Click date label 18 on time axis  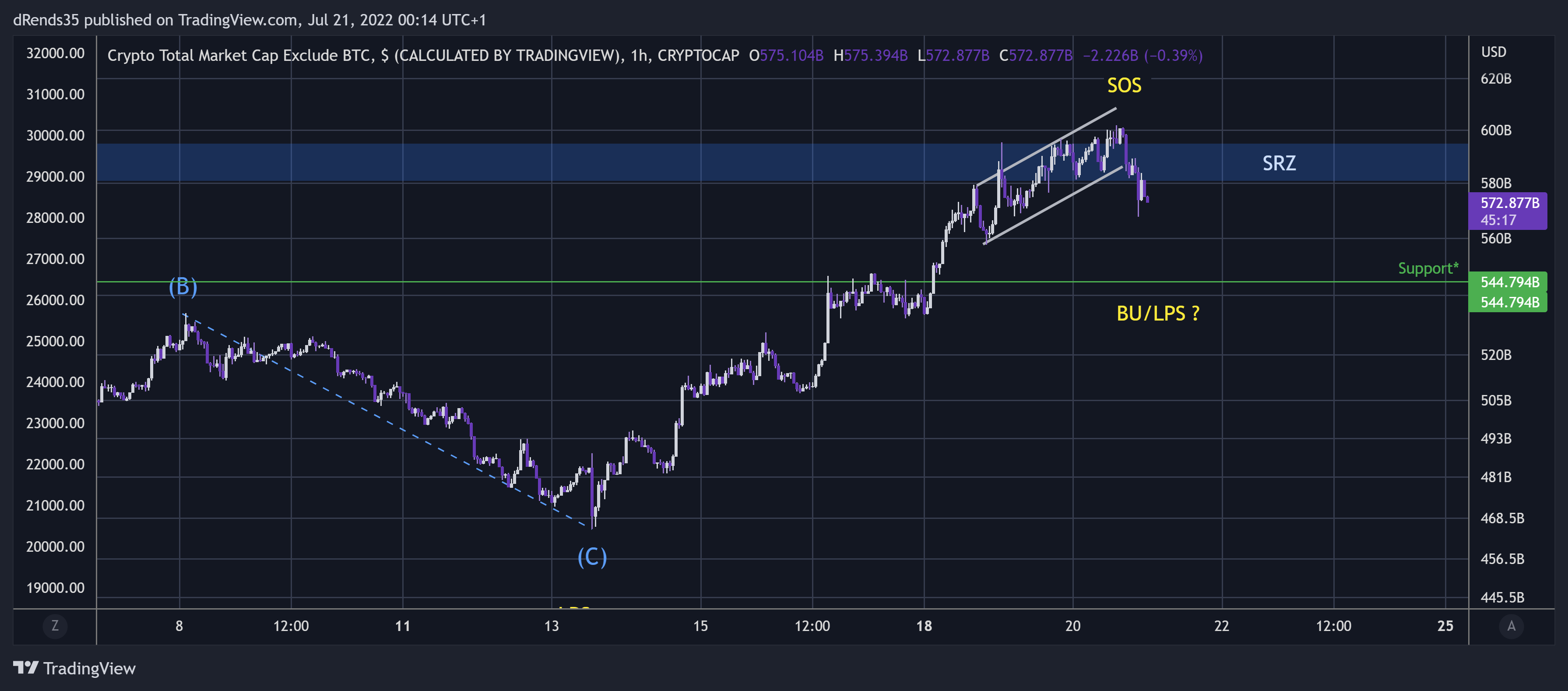tap(924, 627)
